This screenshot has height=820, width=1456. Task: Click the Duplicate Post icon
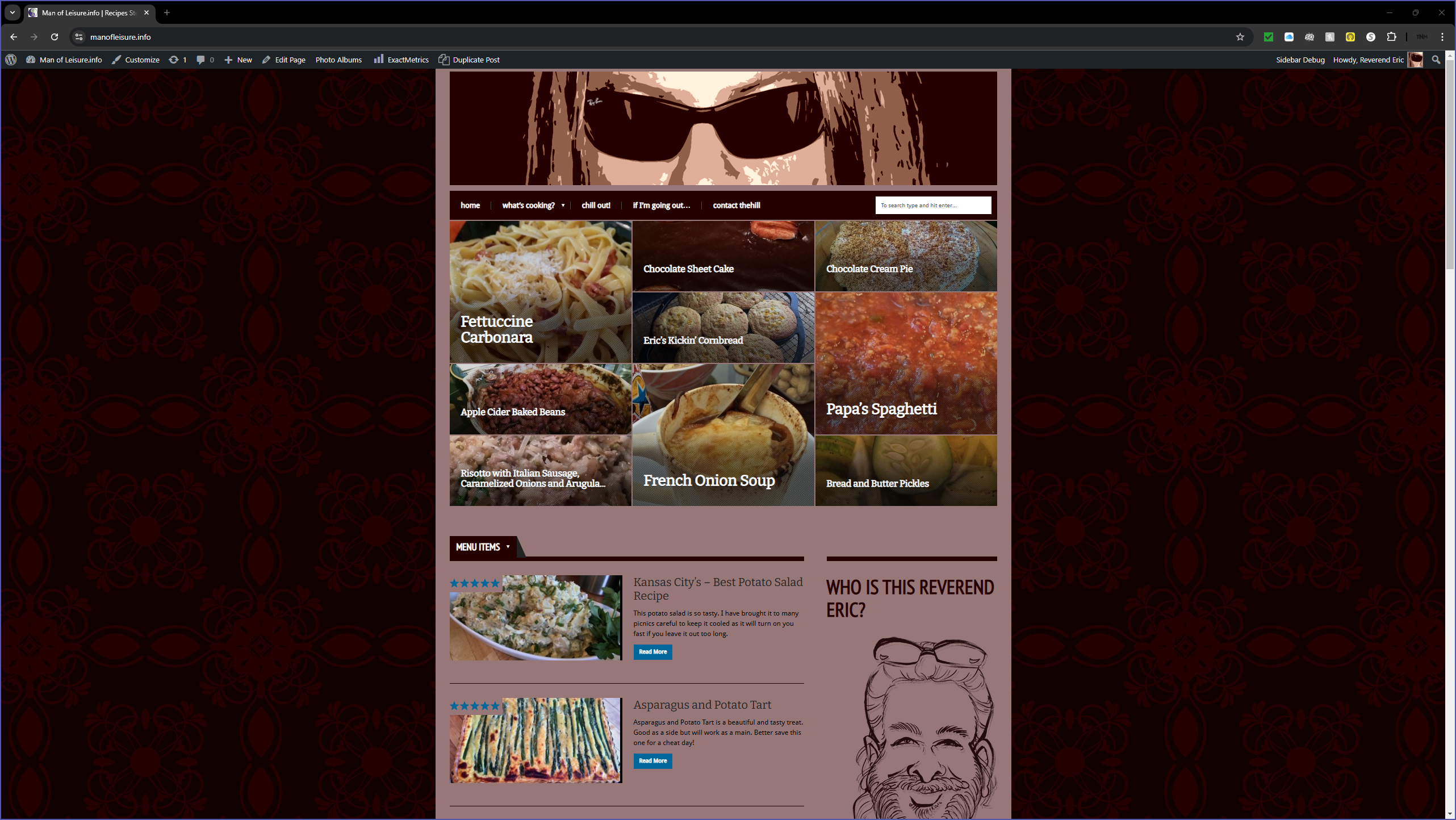[444, 60]
